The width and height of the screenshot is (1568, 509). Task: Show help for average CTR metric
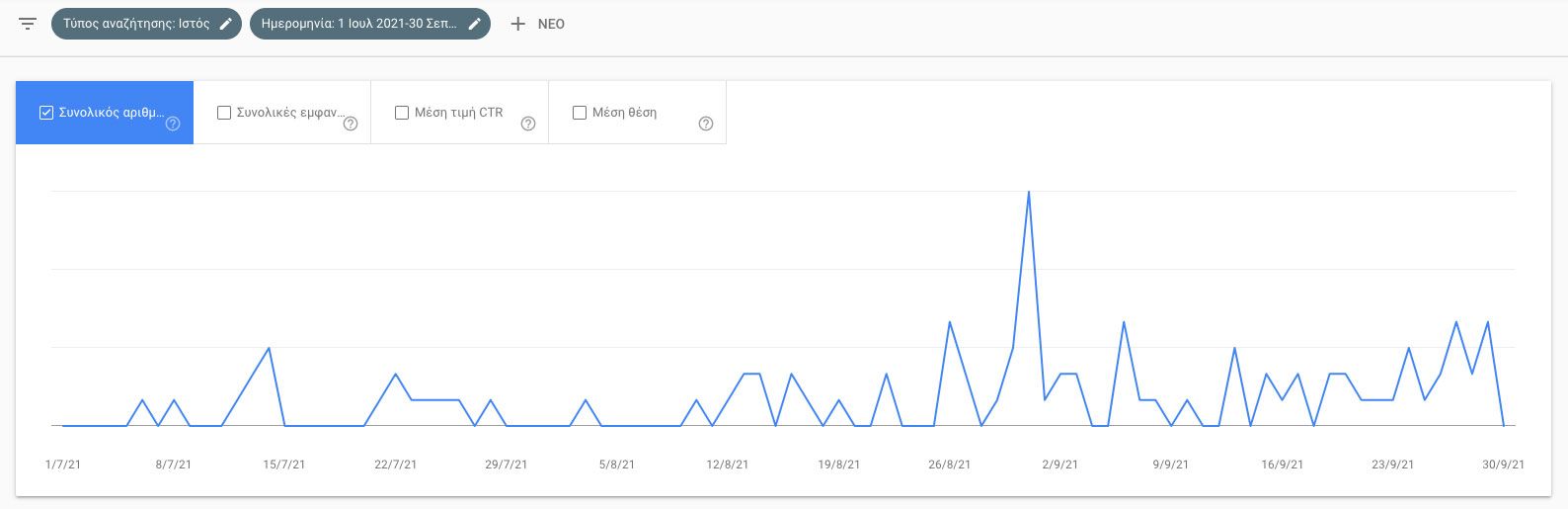coord(527,124)
